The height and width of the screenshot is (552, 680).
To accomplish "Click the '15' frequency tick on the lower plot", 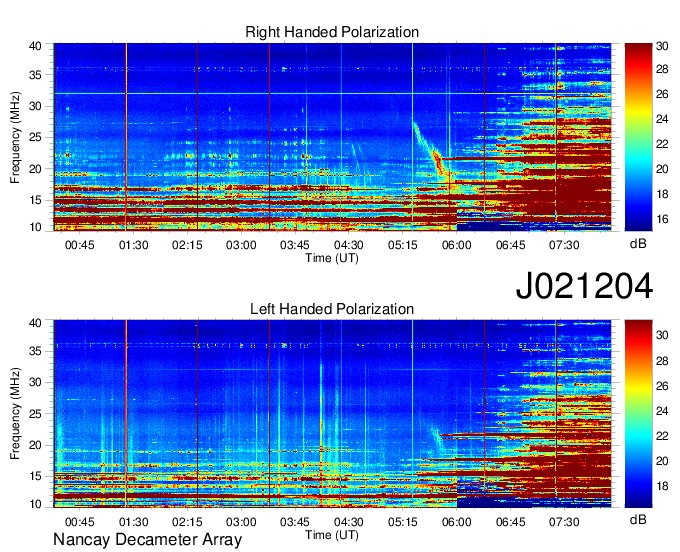I will (35, 477).
